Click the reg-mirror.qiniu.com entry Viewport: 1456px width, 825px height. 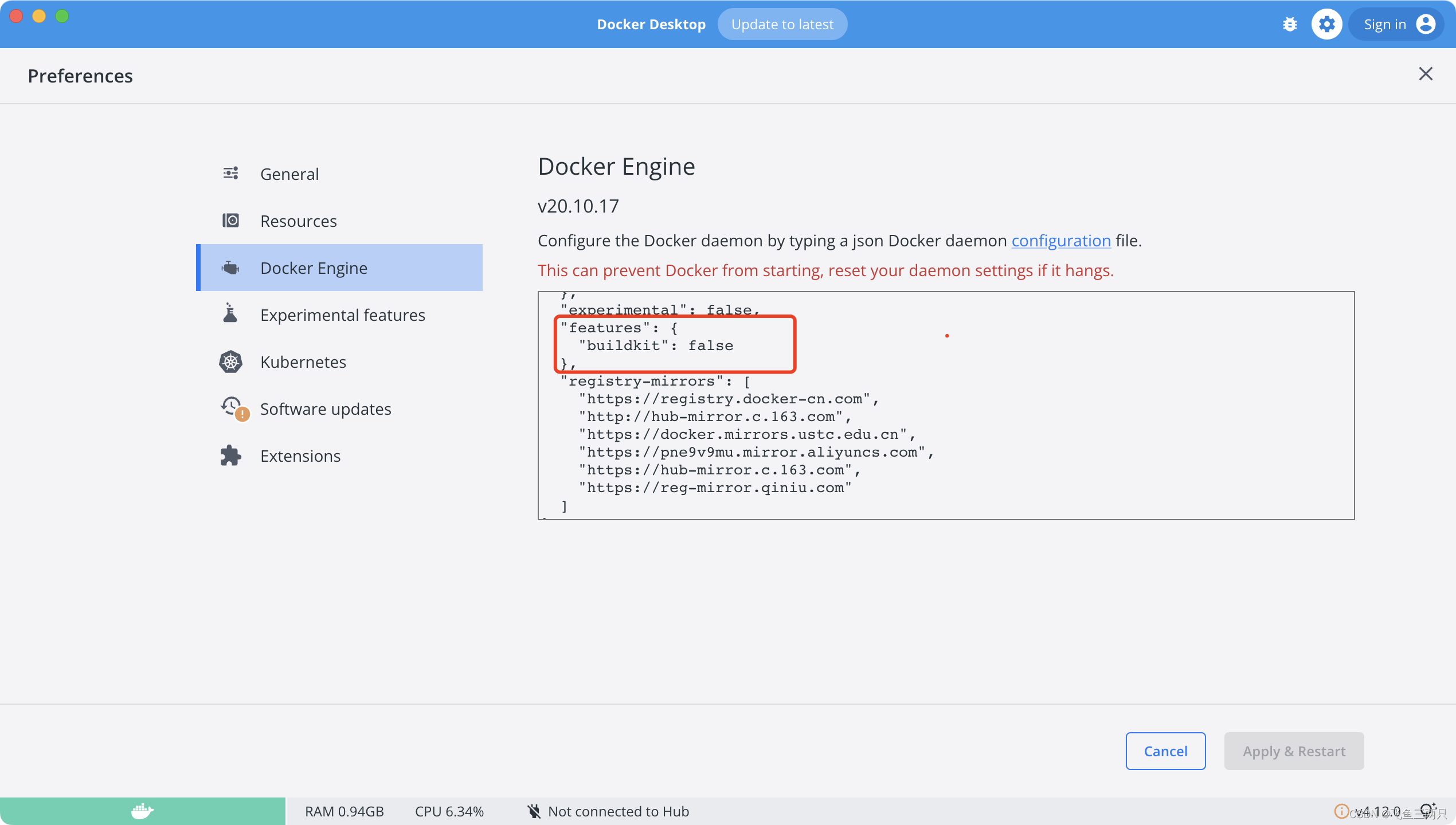click(715, 488)
